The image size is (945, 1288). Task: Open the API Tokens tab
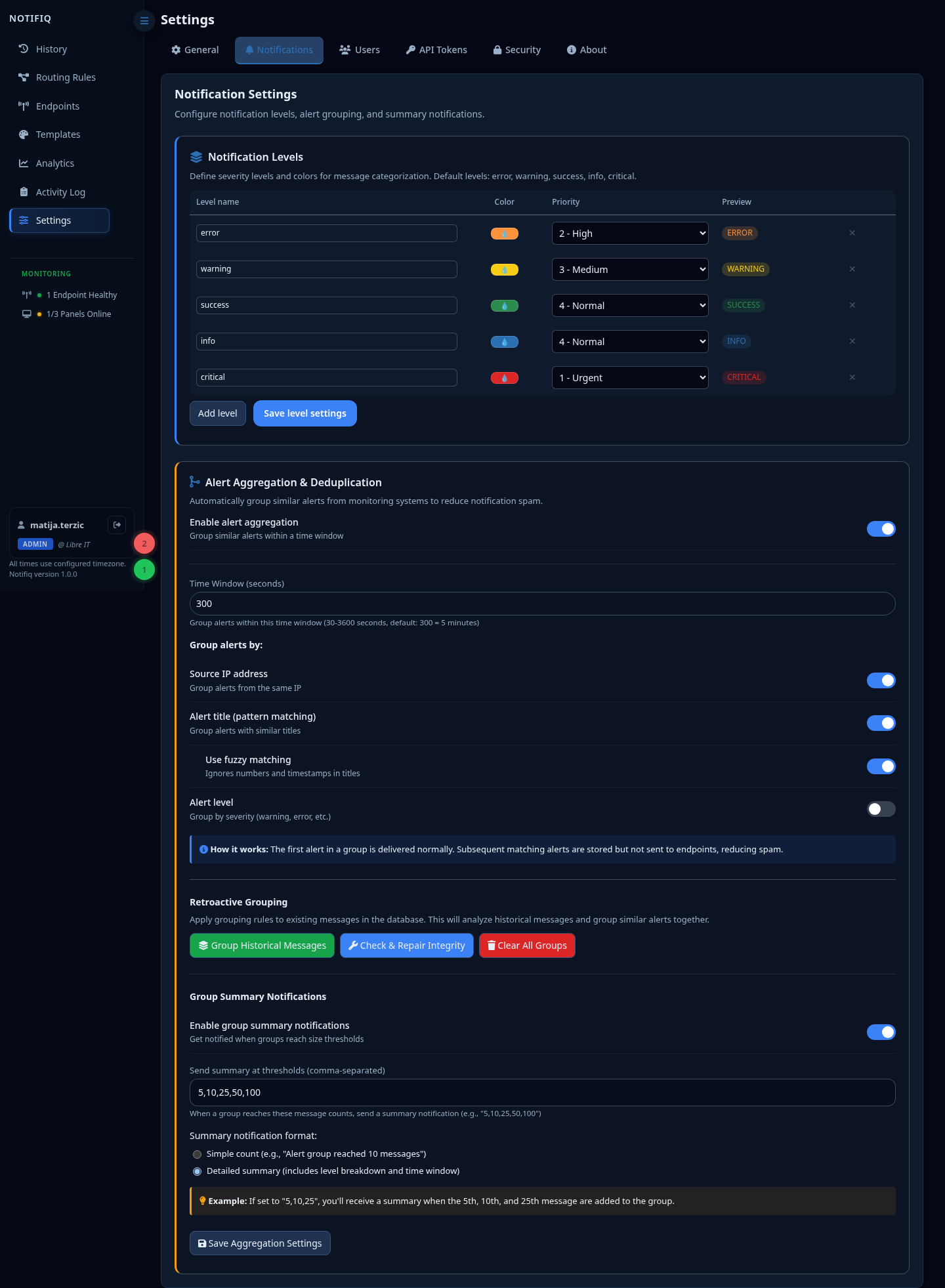pyautogui.click(x=436, y=50)
